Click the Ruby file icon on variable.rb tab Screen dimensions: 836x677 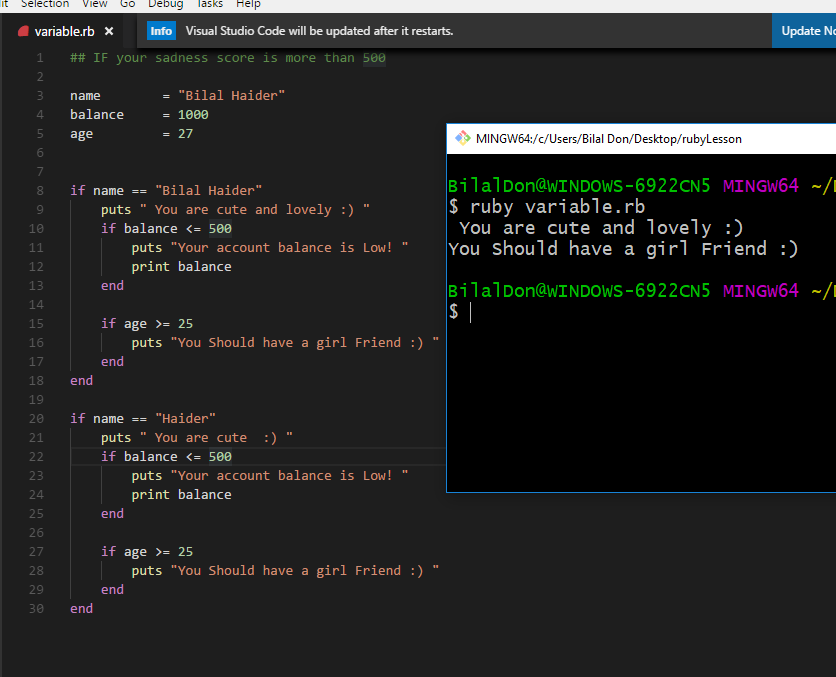[23, 31]
